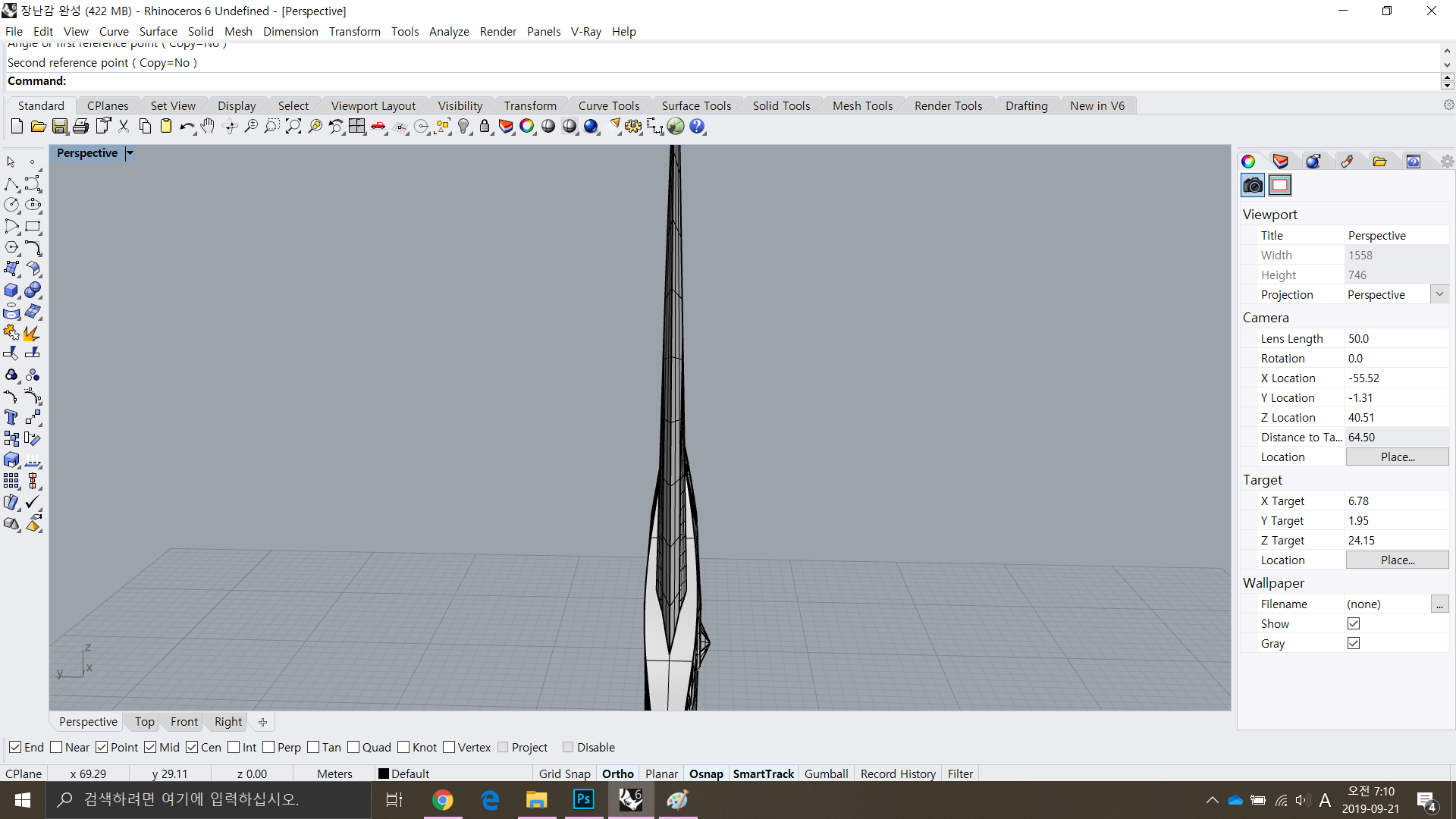Toggle Gumball in the status bar

point(826,774)
